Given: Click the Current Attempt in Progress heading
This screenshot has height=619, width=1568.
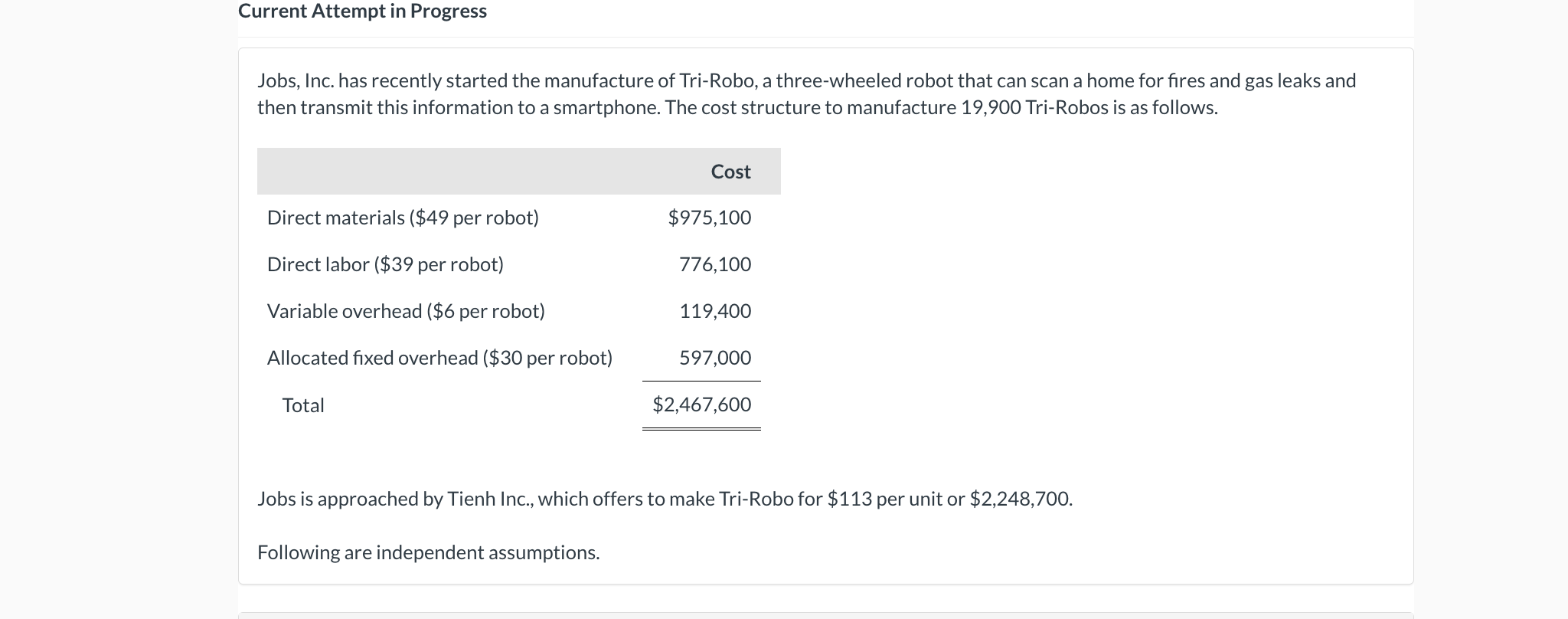Looking at the screenshot, I should tap(361, 11).
